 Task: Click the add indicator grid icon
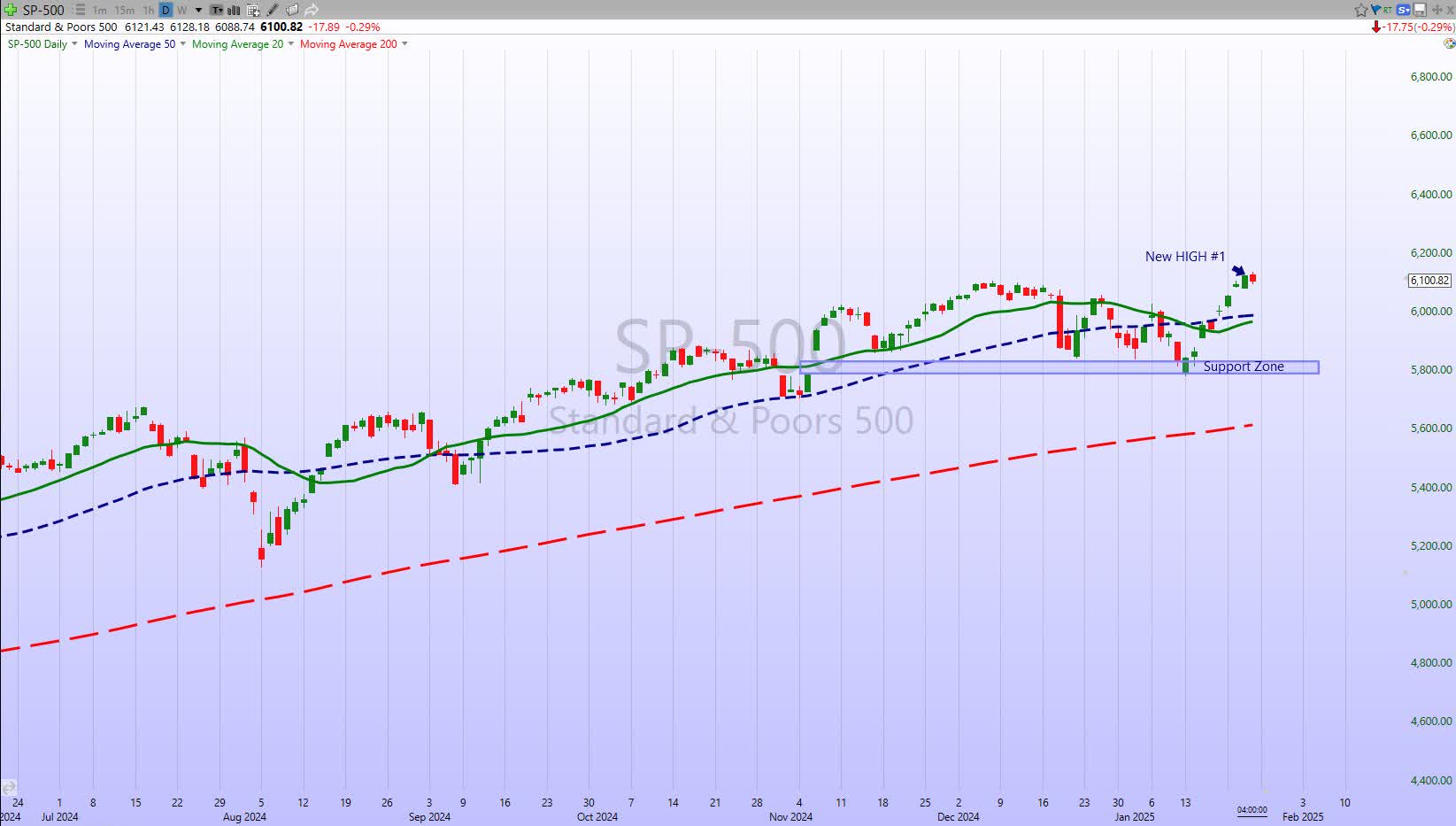253,11
